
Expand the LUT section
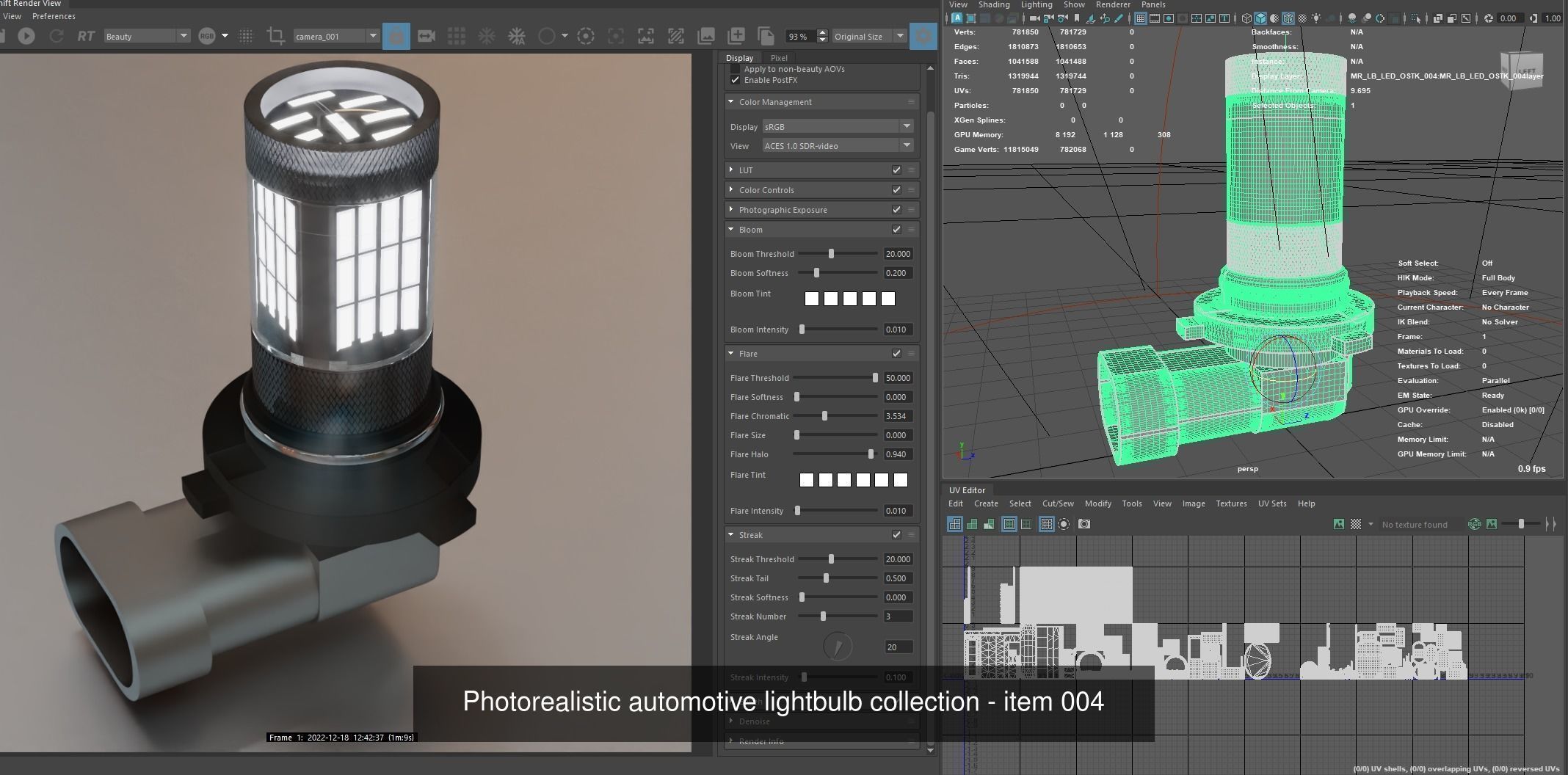tap(731, 170)
